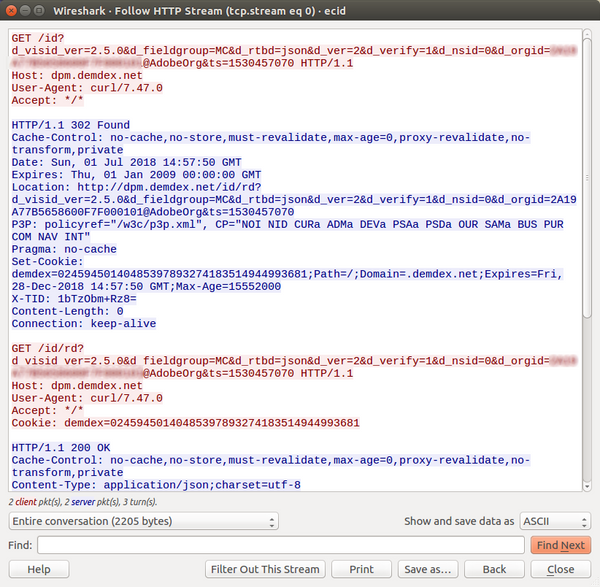
Task: Open the Entire conversation (2205 bytes) dropdown
Action: pos(143,521)
